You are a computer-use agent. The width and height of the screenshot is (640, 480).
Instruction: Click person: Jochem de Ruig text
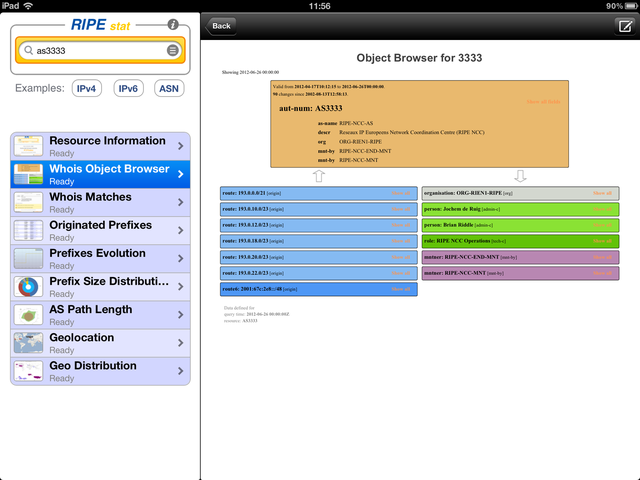pyautogui.click(x=452, y=209)
